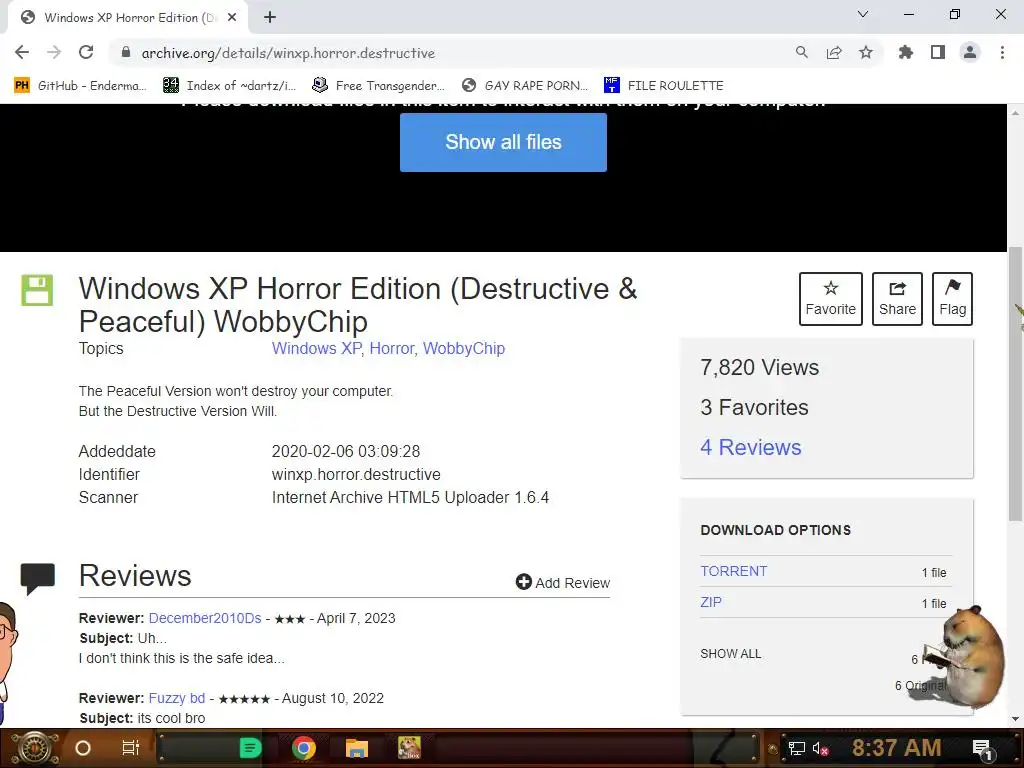Open the extensions puzzle icon
This screenshot has width=1024, height=768.
(906, 52)
